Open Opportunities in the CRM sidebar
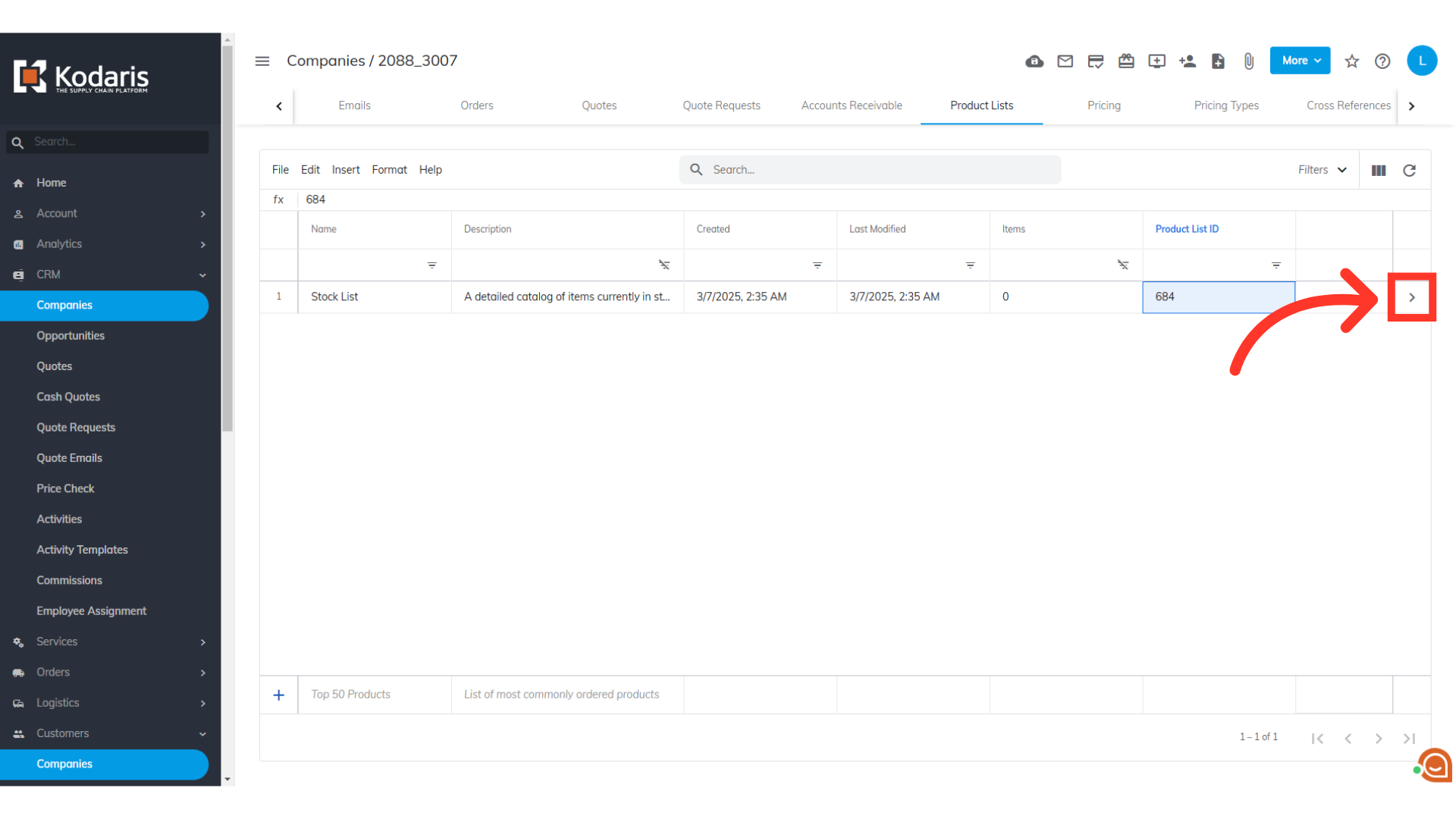The image size is (1456, 819). point(71,336)
